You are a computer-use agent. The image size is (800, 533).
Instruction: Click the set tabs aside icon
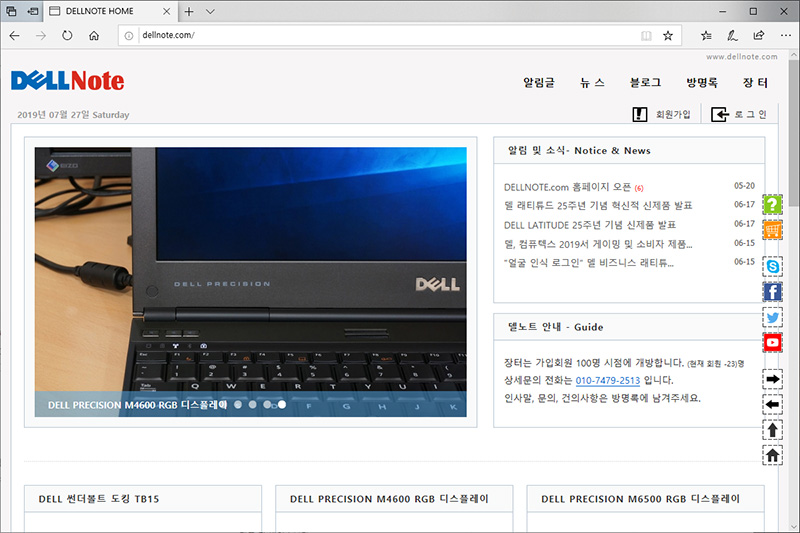[x=33, y=11]
